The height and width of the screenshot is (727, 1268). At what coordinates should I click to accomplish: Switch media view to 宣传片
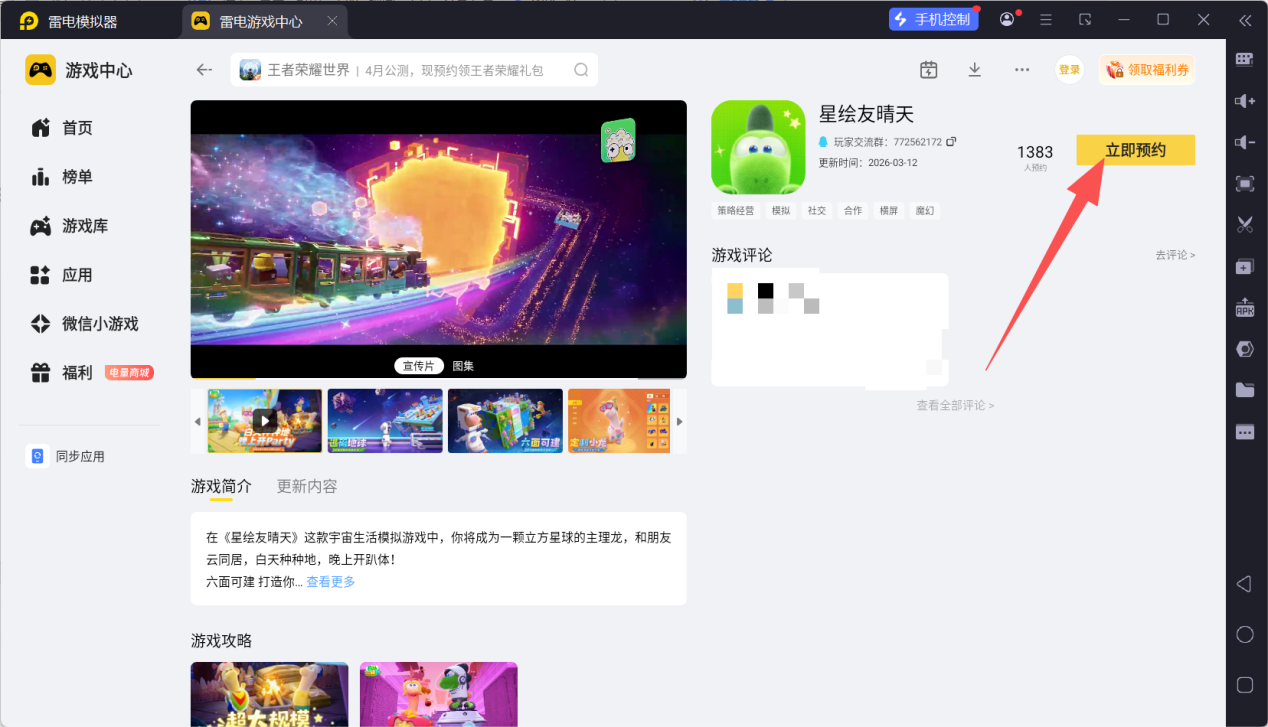(x=419, y=366)
